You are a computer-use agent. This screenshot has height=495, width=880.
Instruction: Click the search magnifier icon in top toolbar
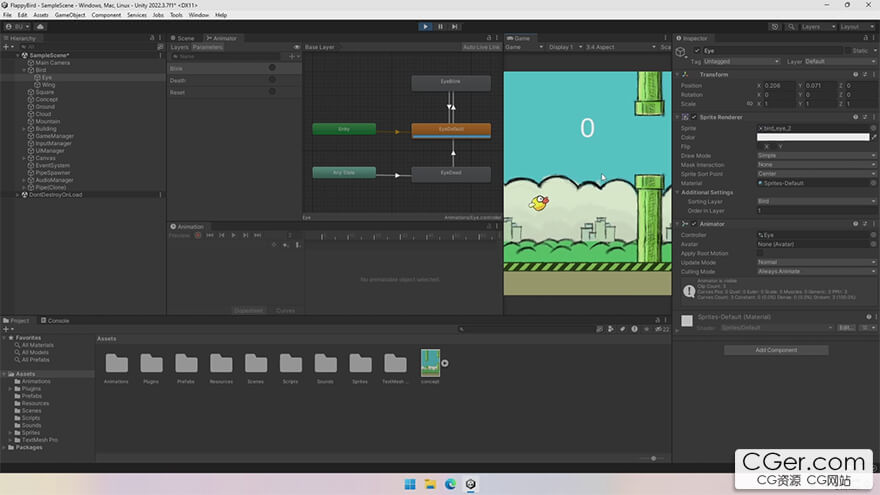790,27
